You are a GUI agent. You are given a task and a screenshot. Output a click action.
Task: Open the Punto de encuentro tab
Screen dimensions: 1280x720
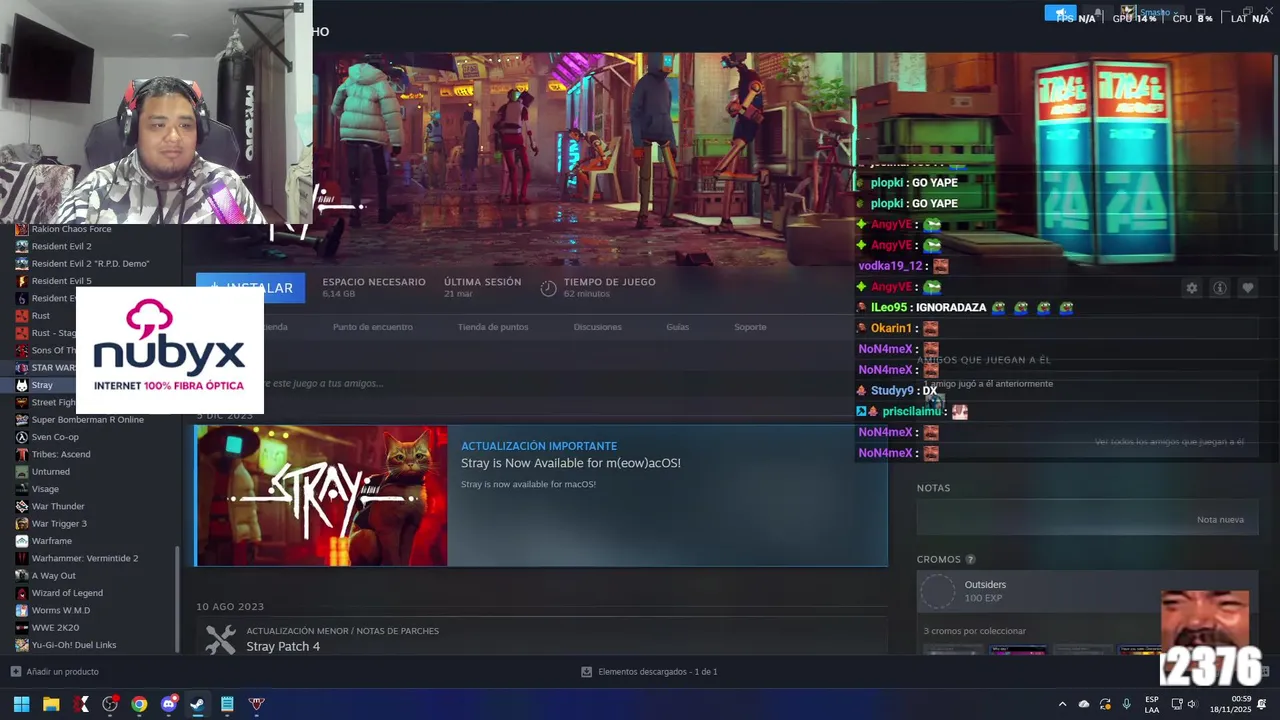pos(373,327)
